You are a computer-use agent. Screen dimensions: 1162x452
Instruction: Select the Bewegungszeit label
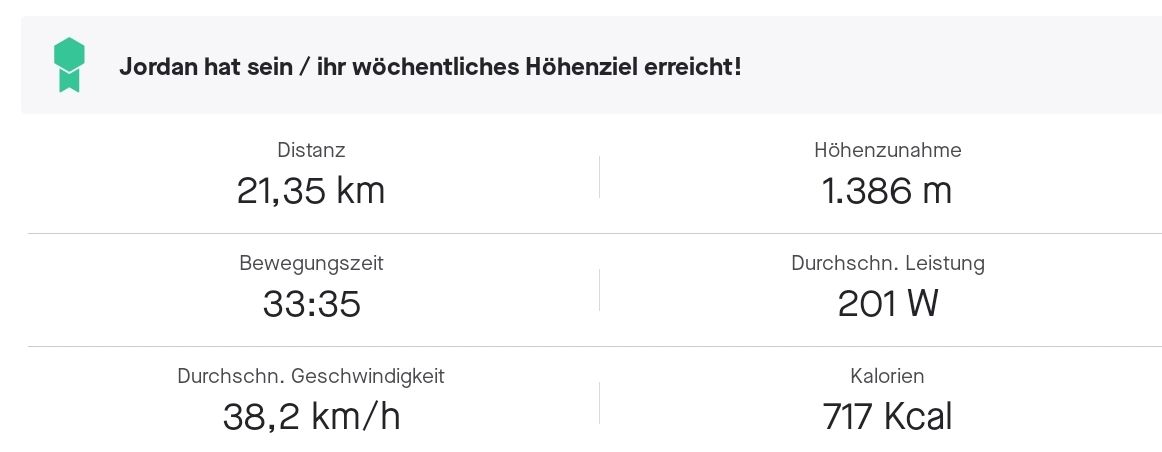click(311, 264)
